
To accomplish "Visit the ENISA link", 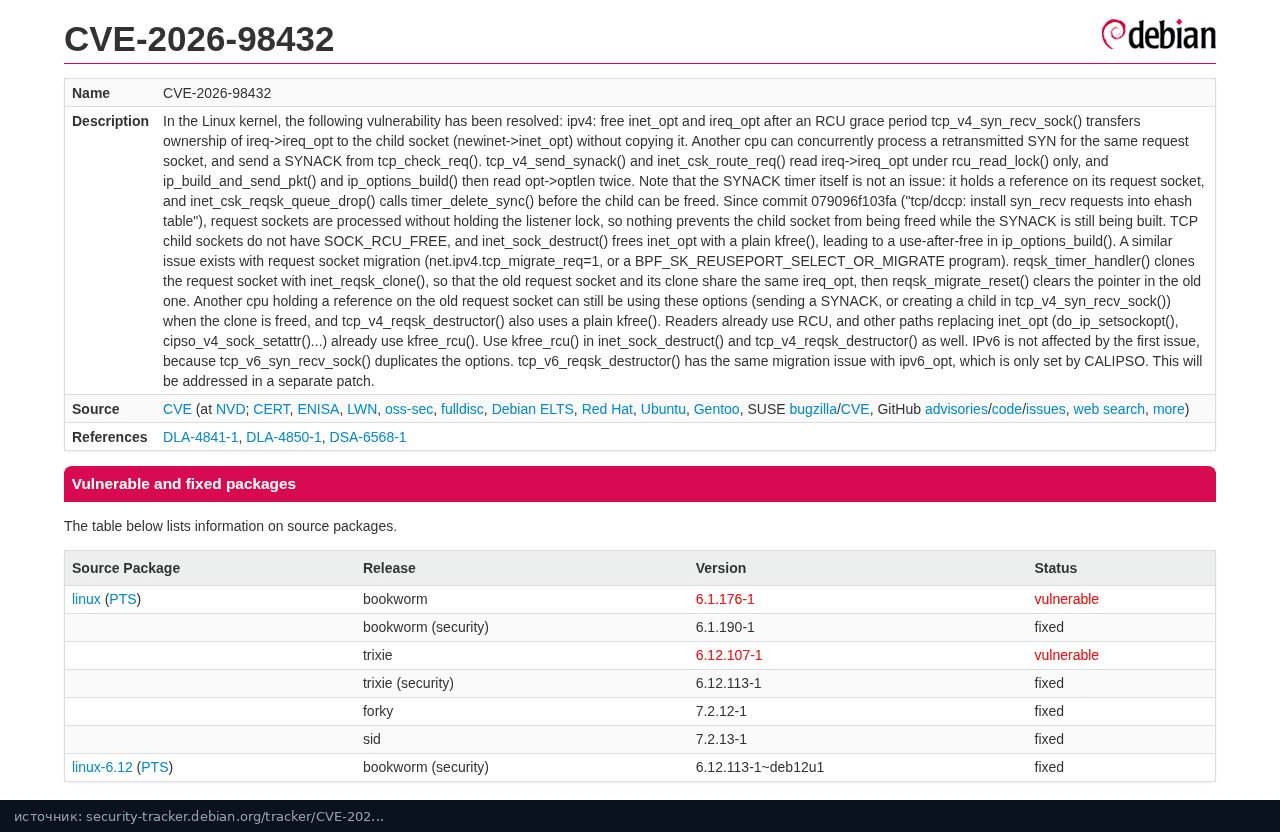I will tap(318, 409).
